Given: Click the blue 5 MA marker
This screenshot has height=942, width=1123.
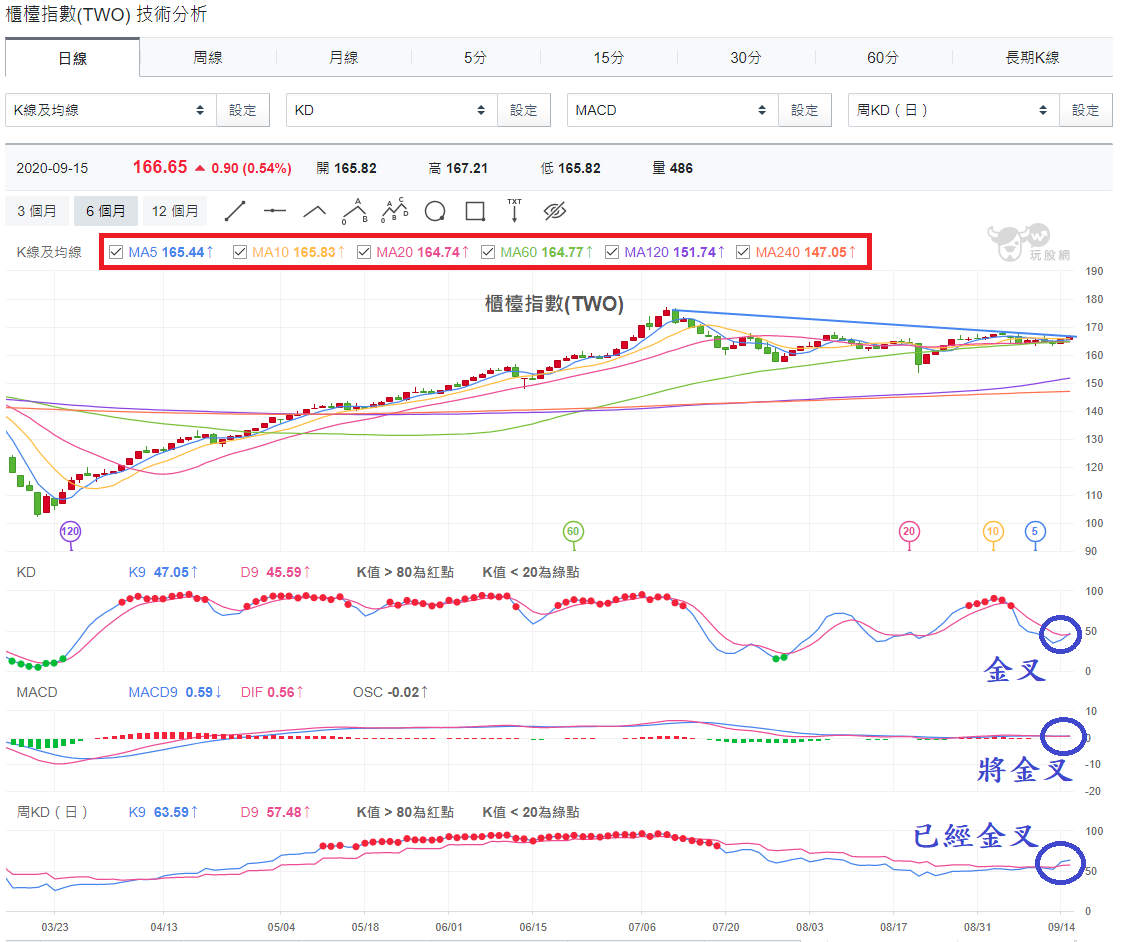Looking at the screenshot, I should (x=1035, y=532).
